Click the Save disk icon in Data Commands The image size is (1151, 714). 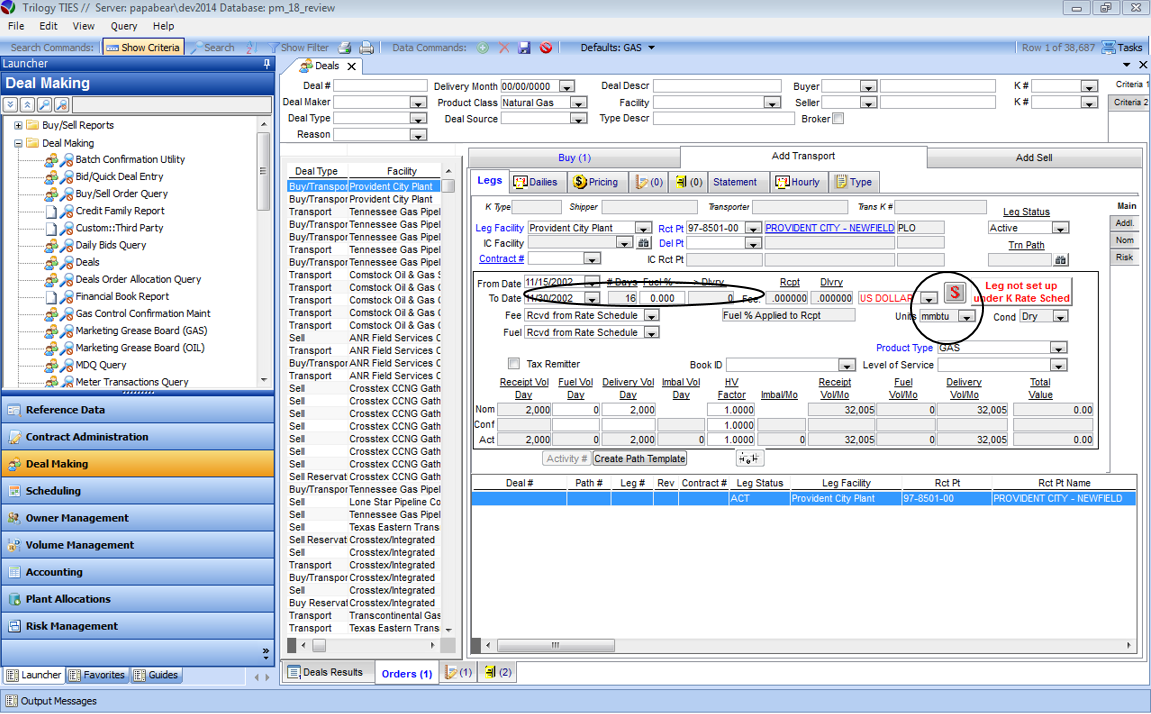[x=525, y=47]
